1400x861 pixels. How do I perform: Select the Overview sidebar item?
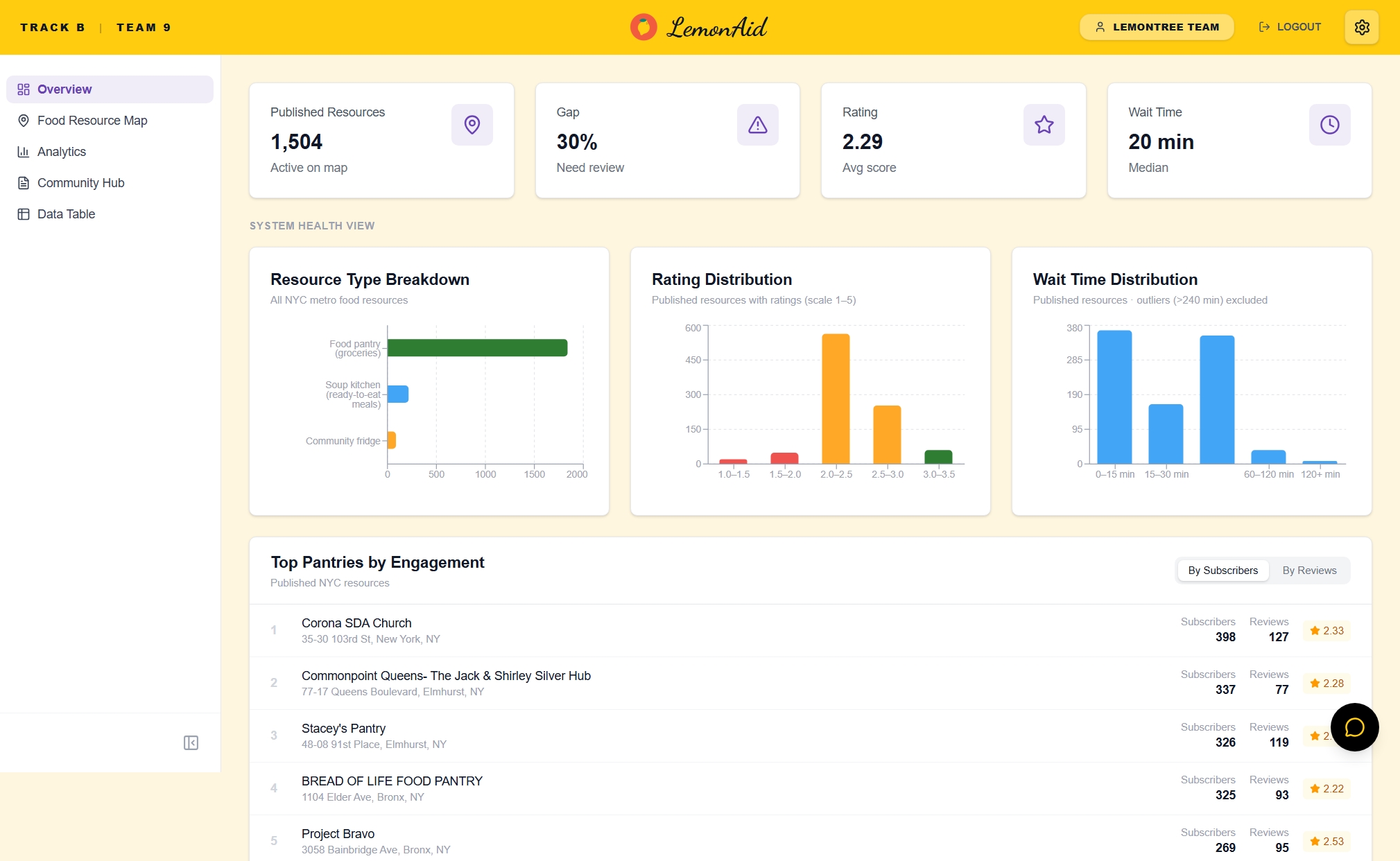tap(64, 89)
